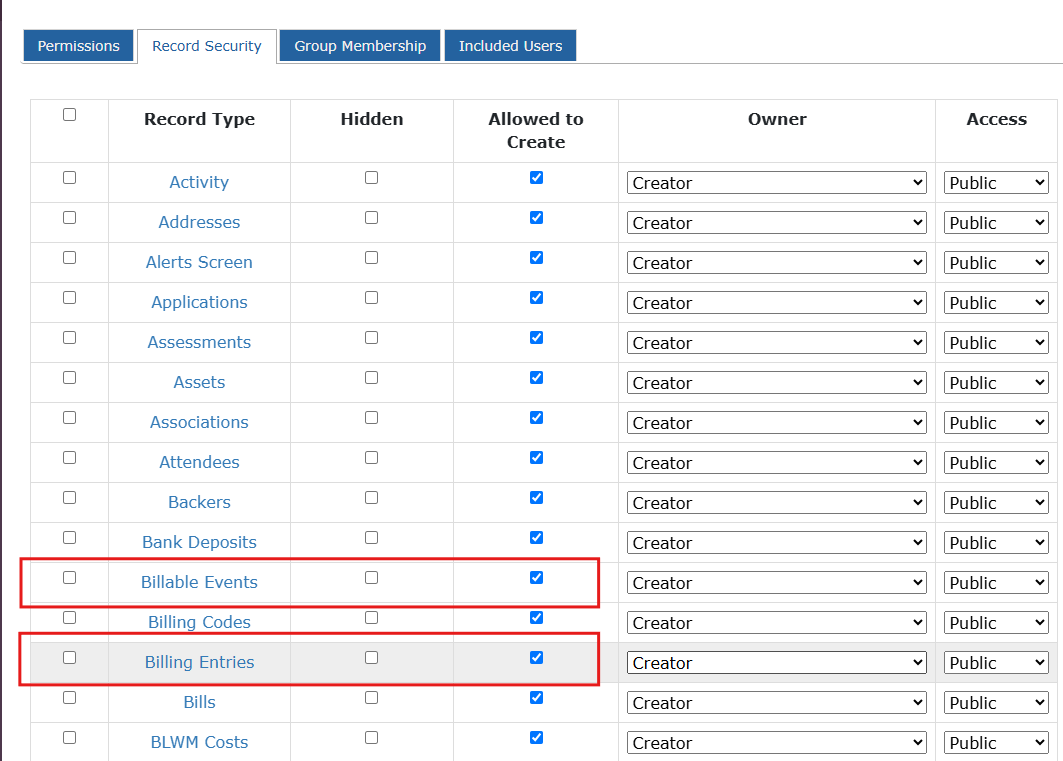Check Hidden for Addresses
Viewport: 1063px width, 761px height.
372,218
